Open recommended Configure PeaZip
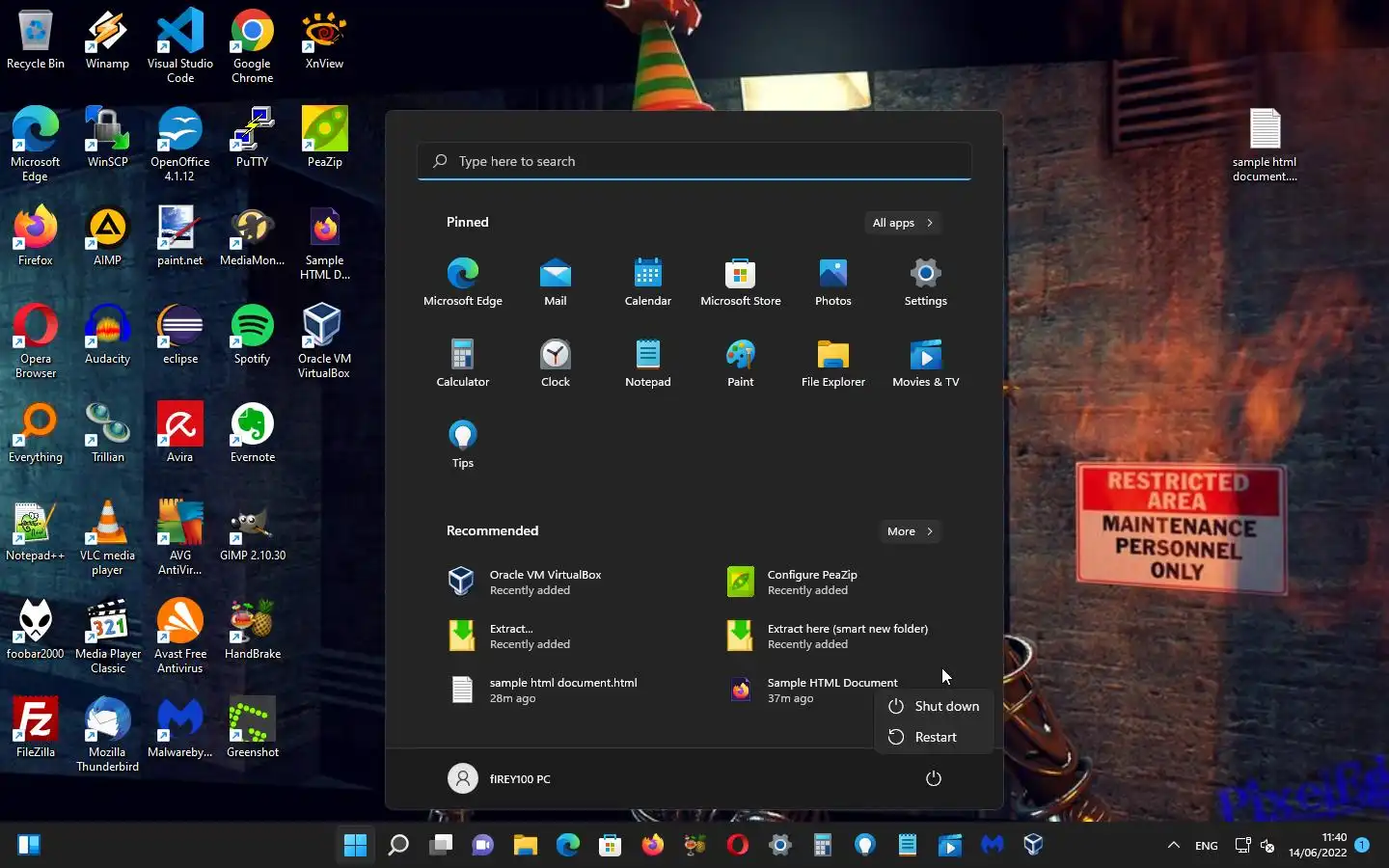The height and width of the screenshot is (868, 1389). tap(833, 582)
